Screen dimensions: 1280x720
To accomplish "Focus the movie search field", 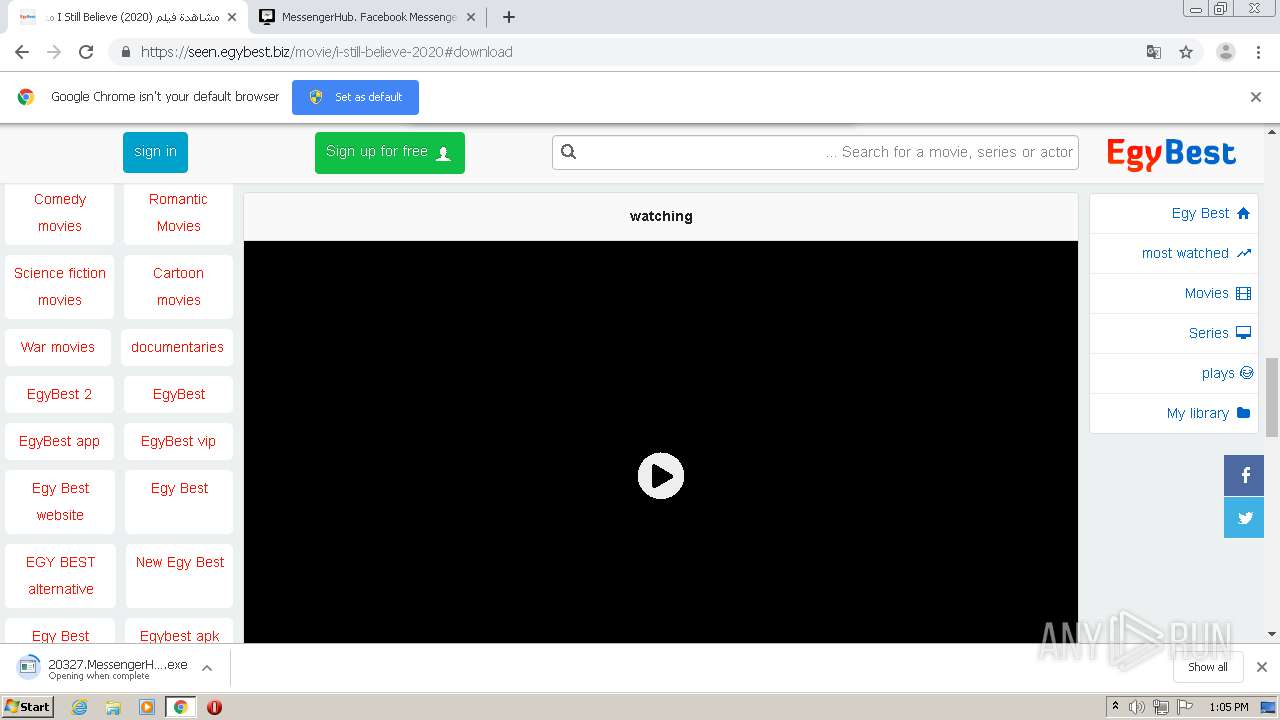I will [815, 152].
